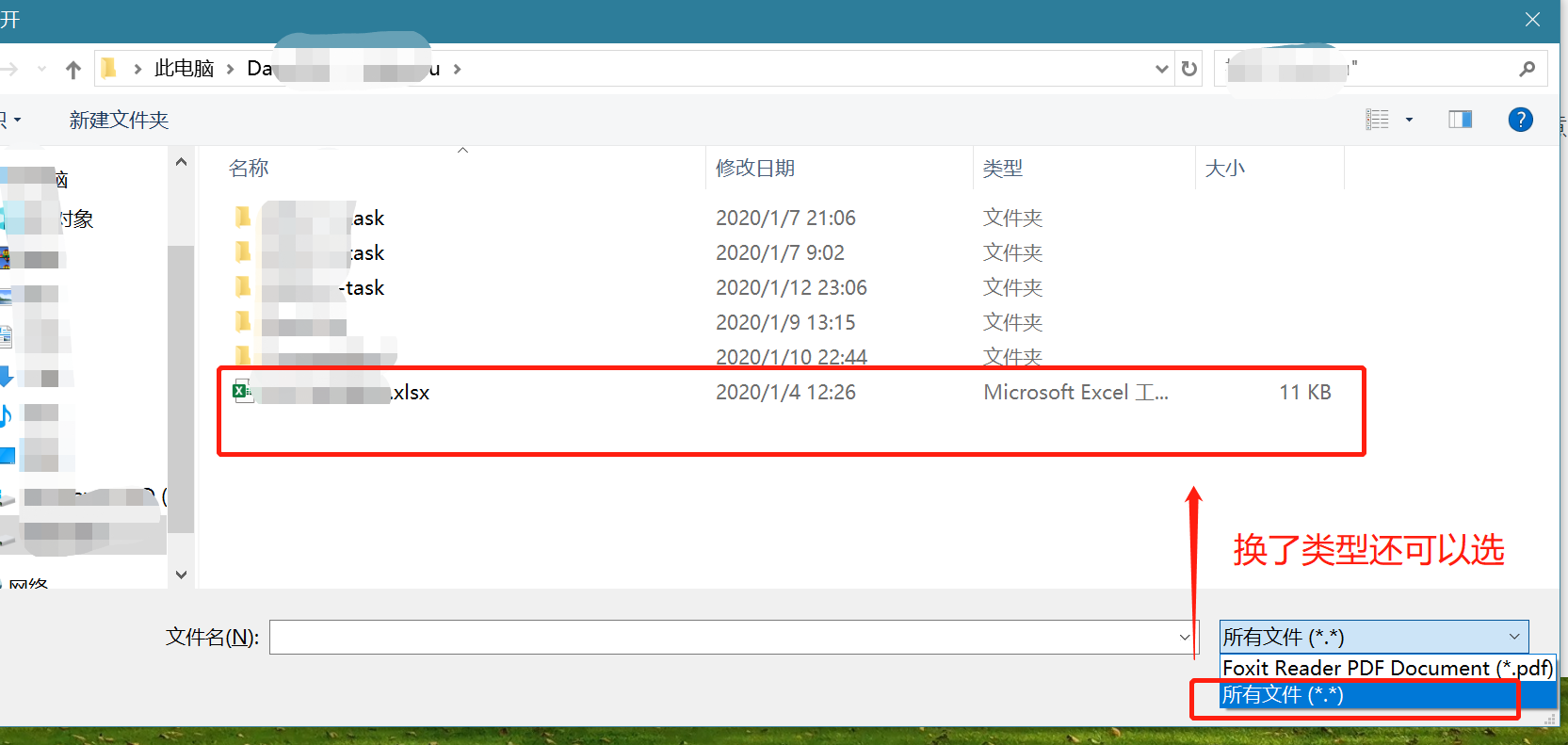Open address bar history dropdown
Viewport: 1568px width, 745px height.
[1161, 69]
